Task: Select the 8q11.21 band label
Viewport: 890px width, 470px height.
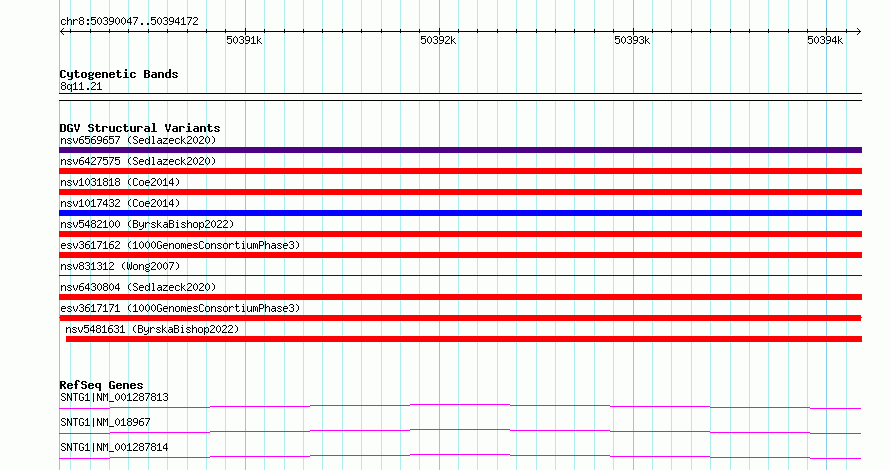Action: pyautogui.click(x=81, y=86)
